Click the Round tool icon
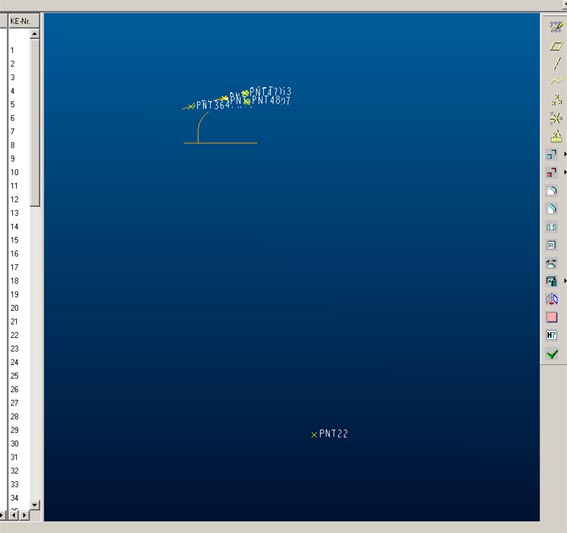The image size is (567, 533). [552, 191]
